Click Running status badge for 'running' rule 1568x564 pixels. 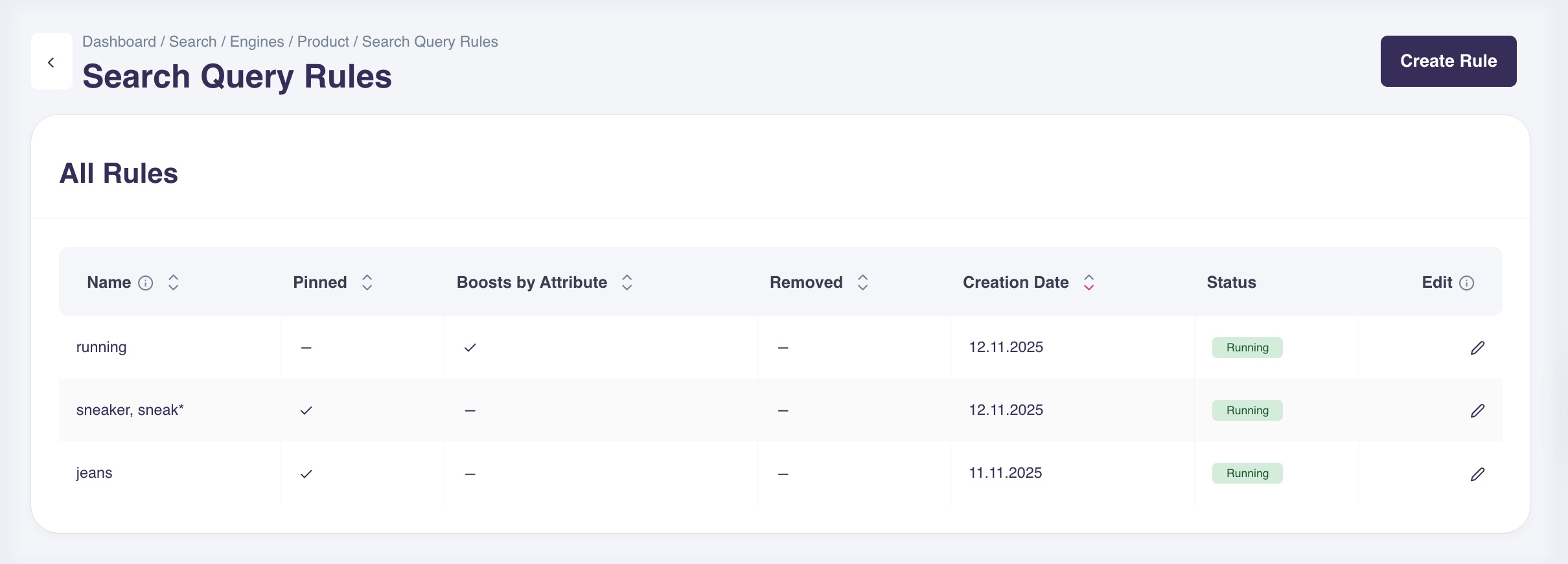[1247, 348]
